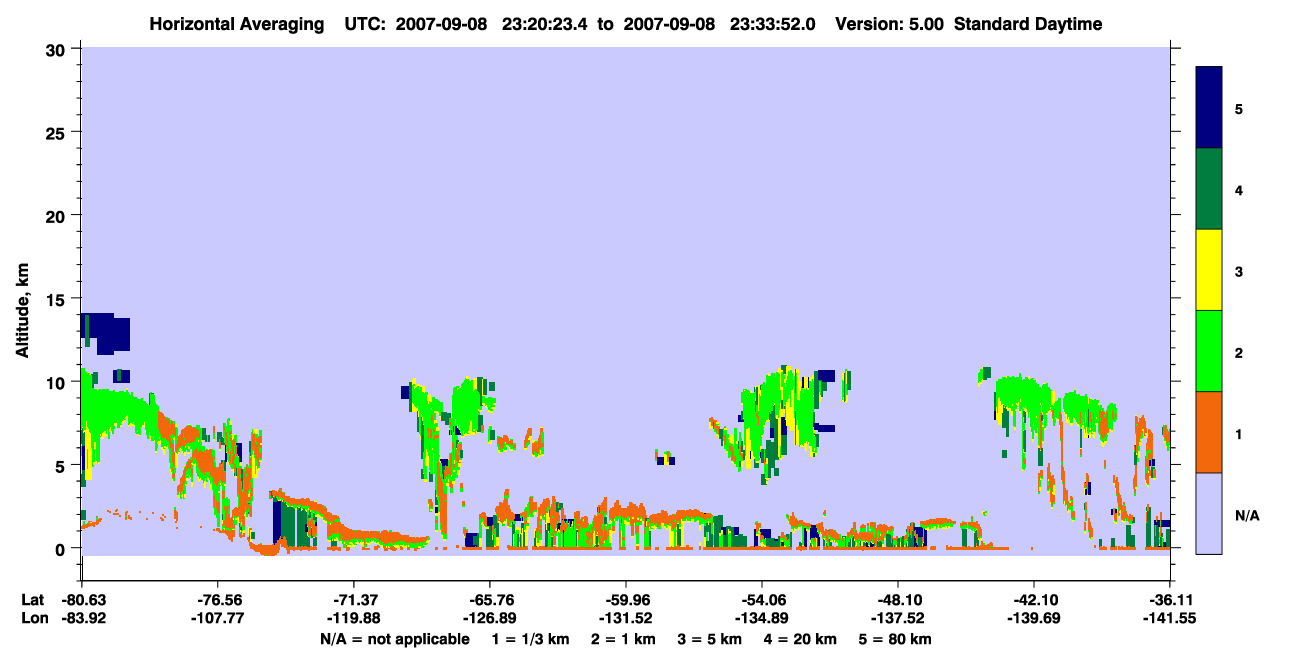Image resolution: width=1300 pixels, height=667 pixels.
Task: Click the legend text '5 = 80 km'
Action: (895, 639)
